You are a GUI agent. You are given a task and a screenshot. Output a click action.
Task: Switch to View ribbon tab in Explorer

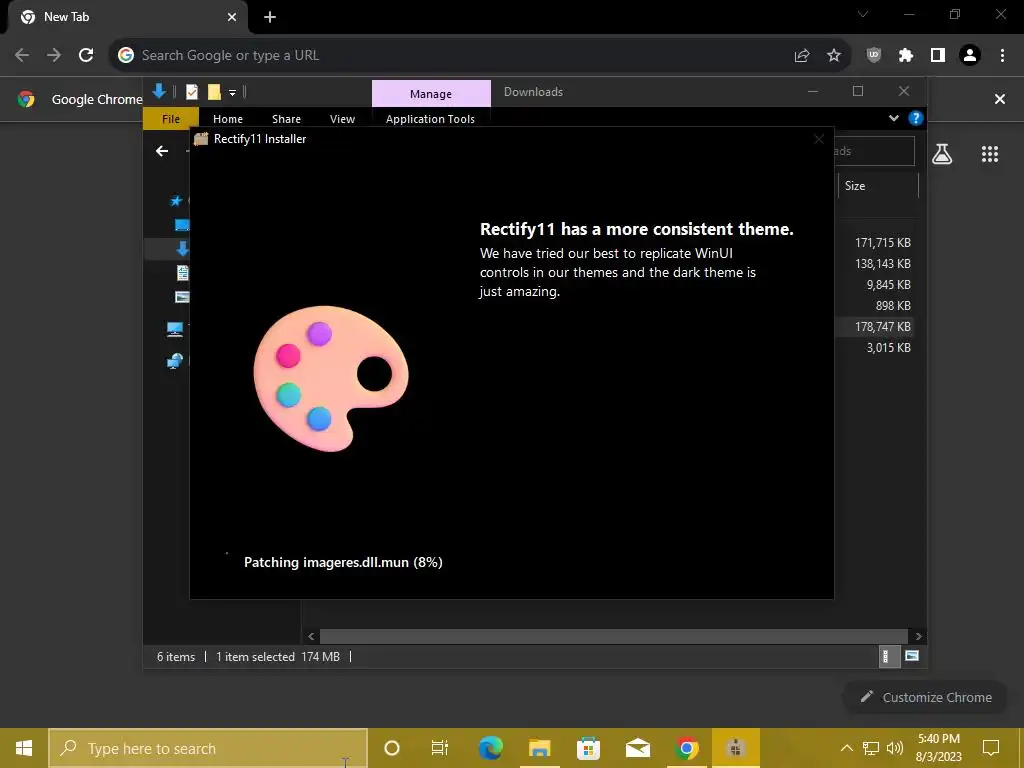342,119
